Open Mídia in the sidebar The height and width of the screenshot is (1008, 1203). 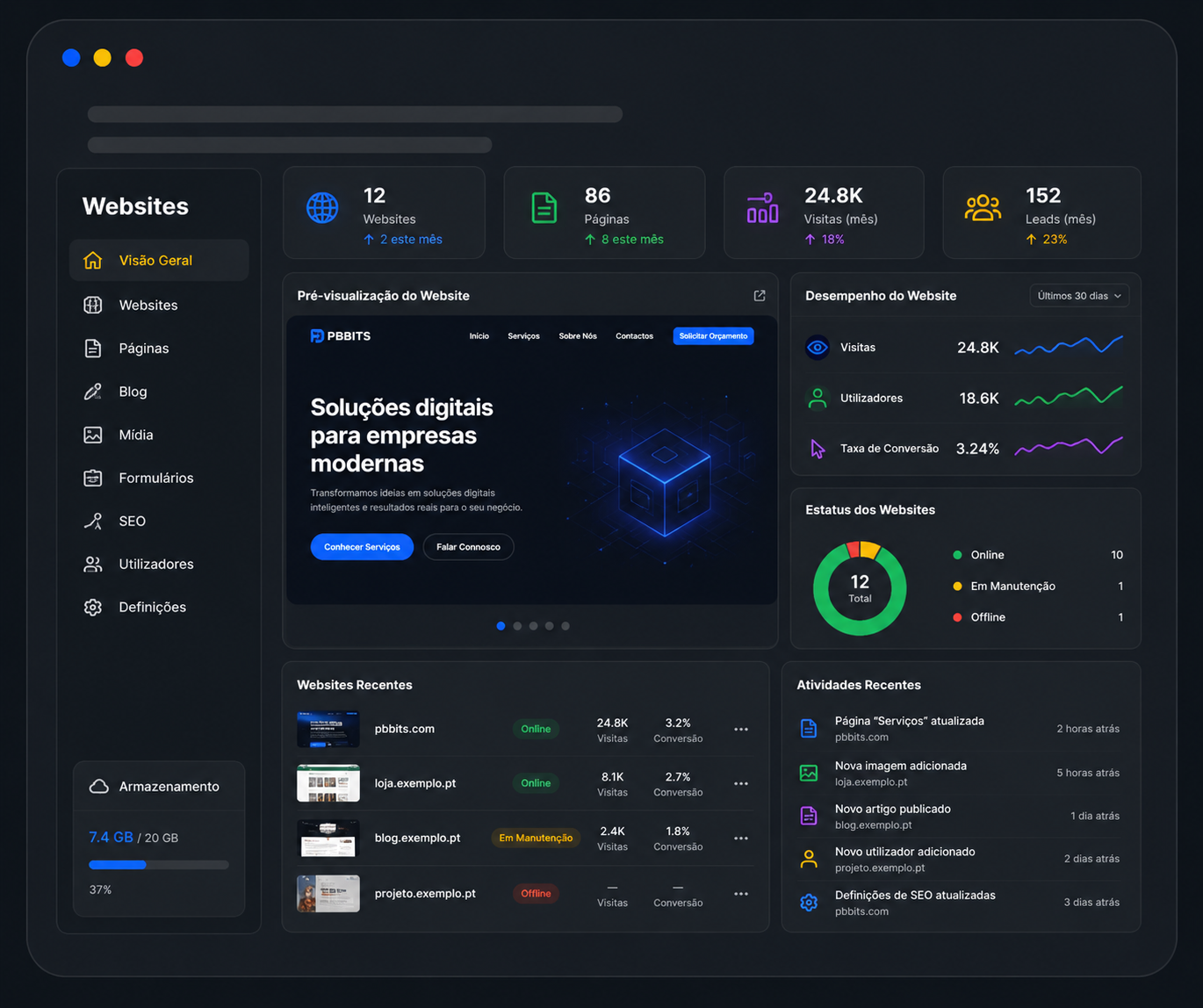point(159,435)
